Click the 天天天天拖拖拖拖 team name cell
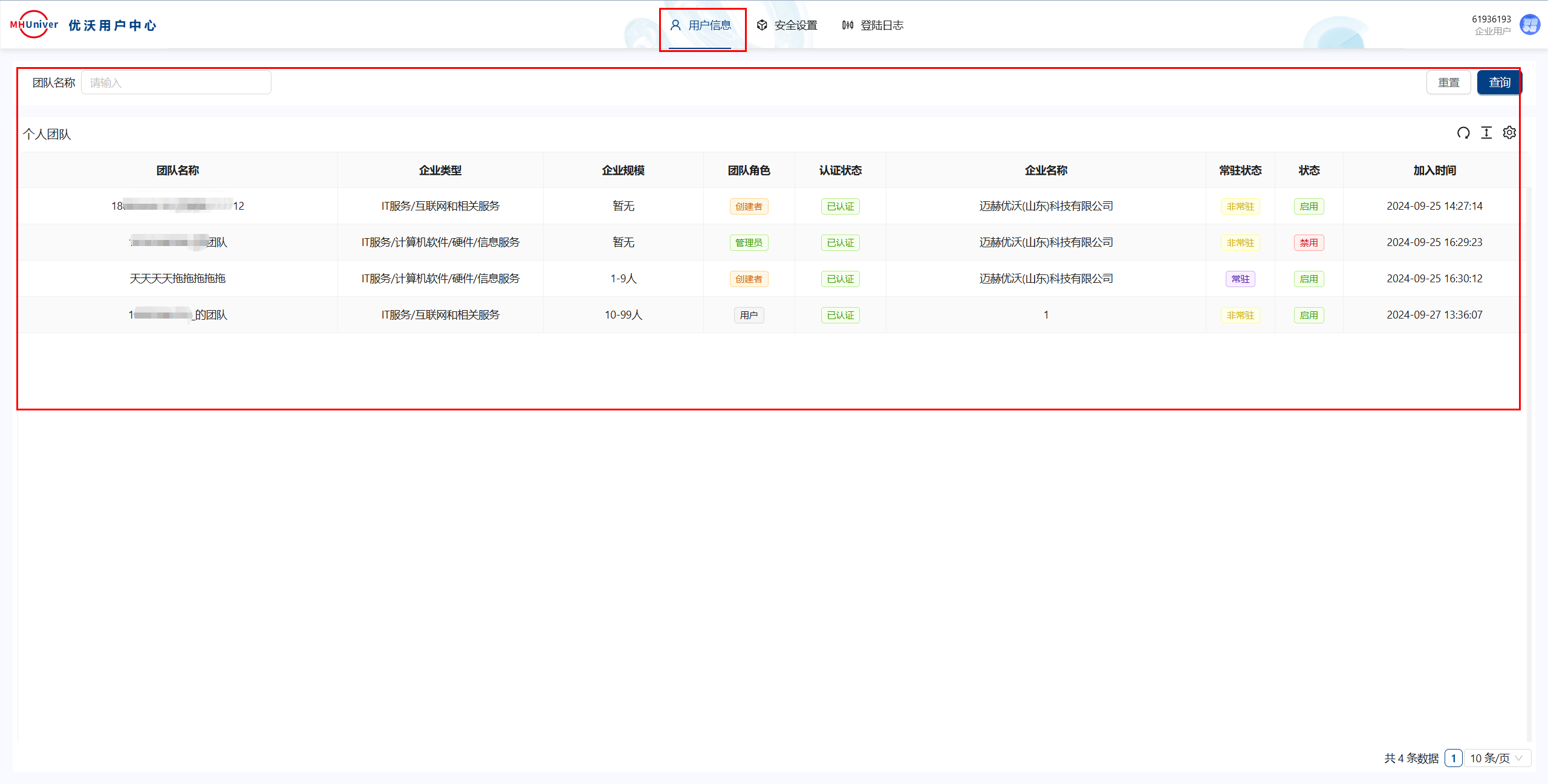 tap(177, 279)
